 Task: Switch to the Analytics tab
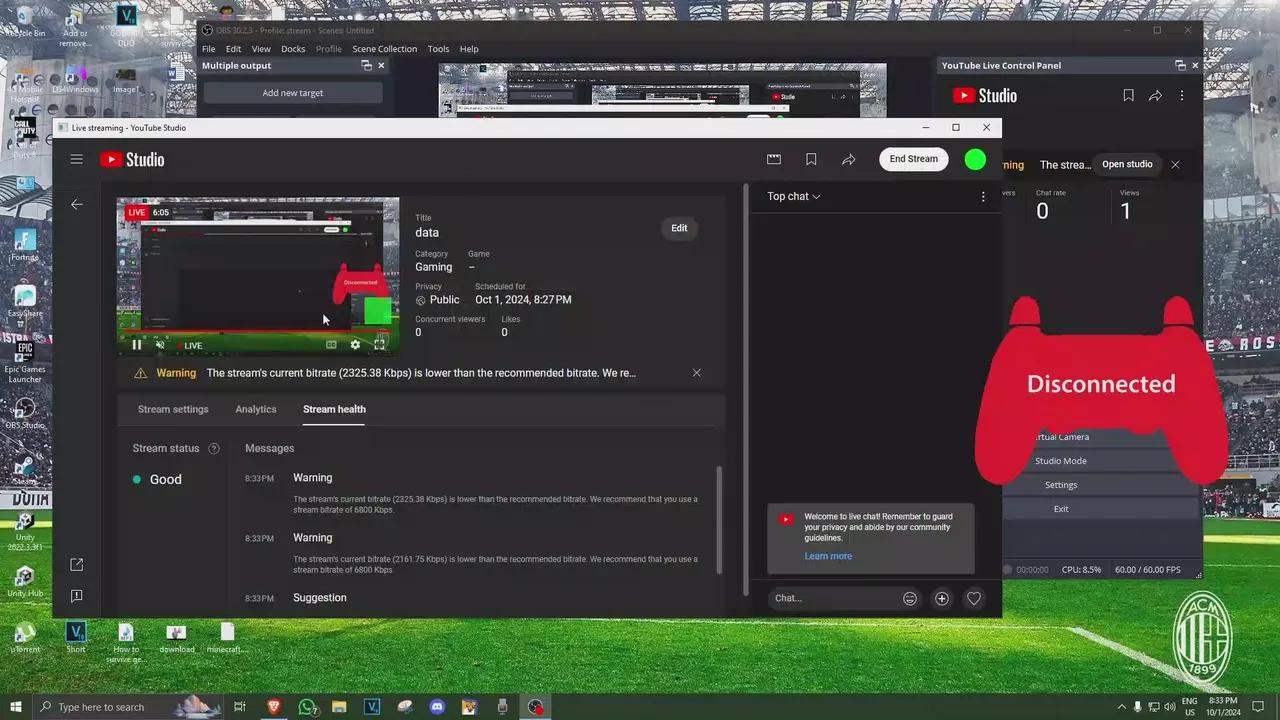coord(256,409)
